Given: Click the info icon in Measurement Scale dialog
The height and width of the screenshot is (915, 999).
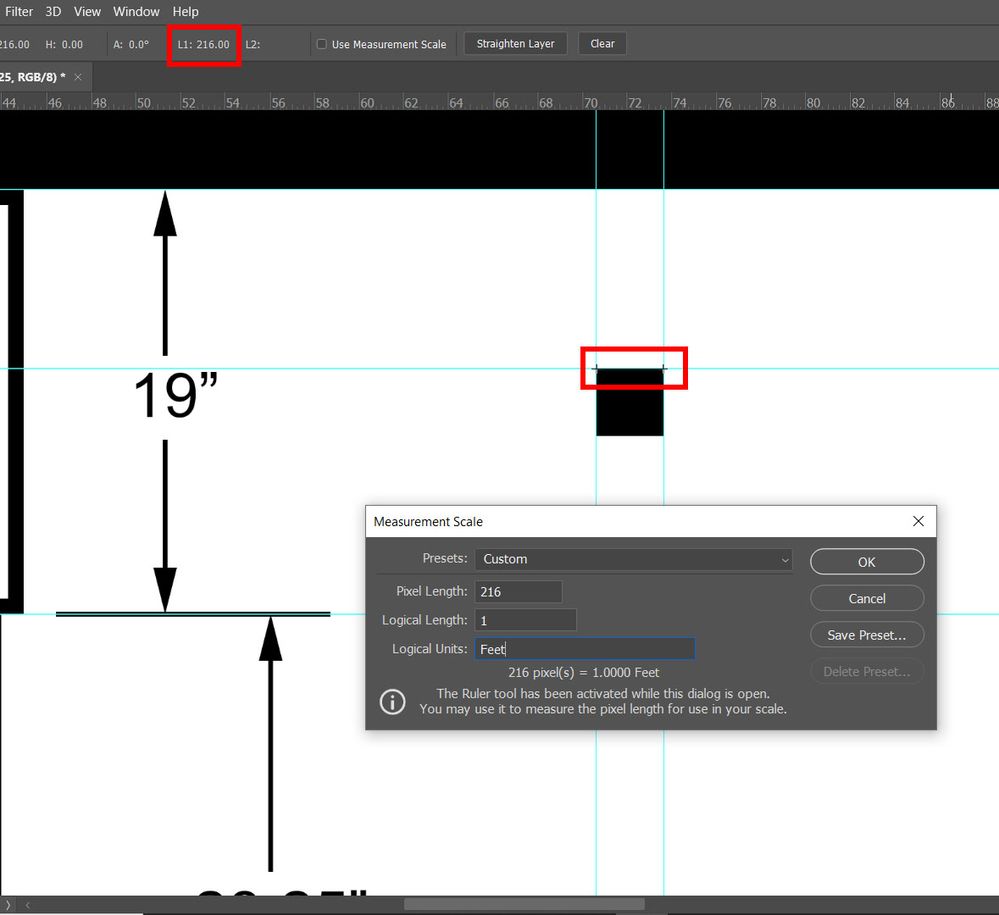Looking at the screenshot, I should click(x=392, y=701).
